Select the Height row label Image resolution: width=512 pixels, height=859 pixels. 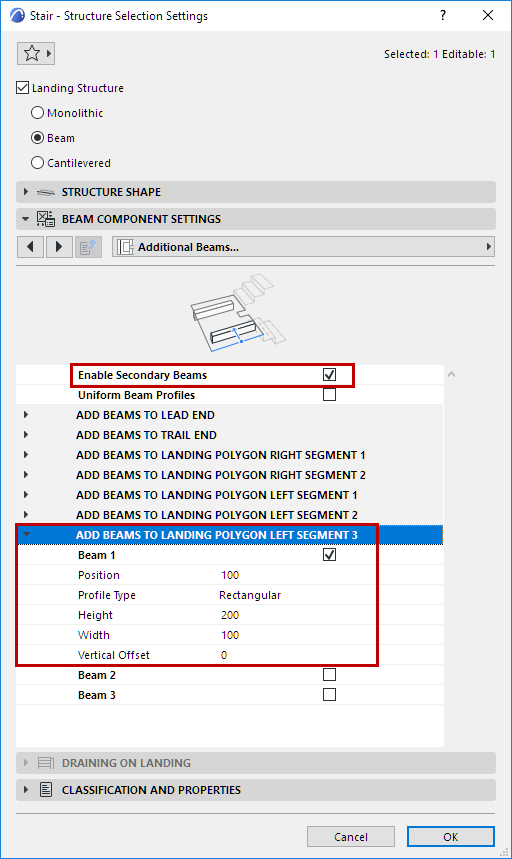95,615
